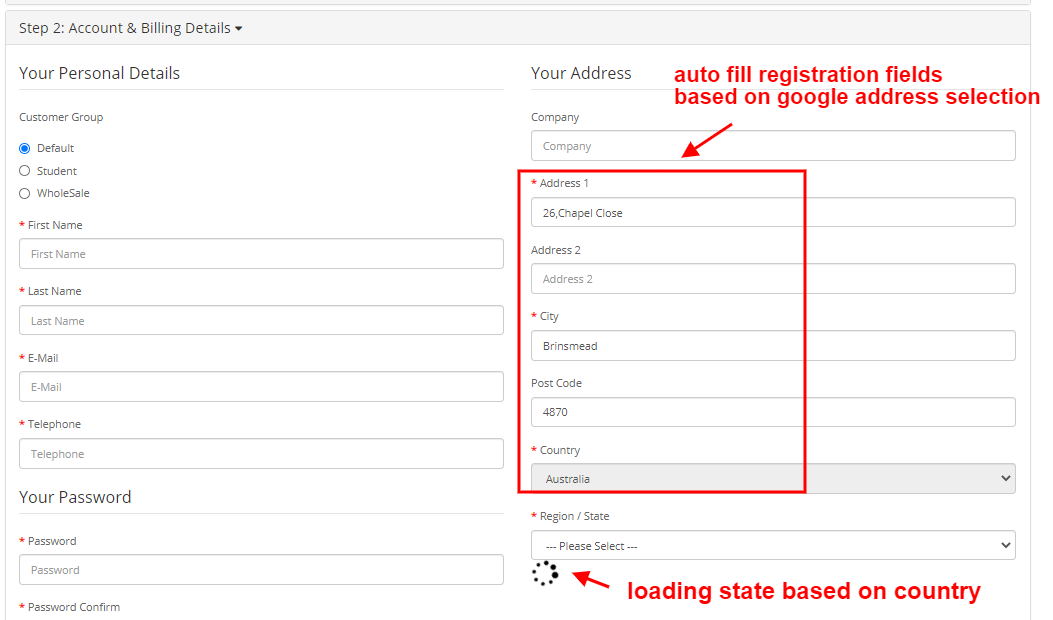Click the Your Address section heading
This screenshot has width=1053, height=620.
tap(581, 73)
